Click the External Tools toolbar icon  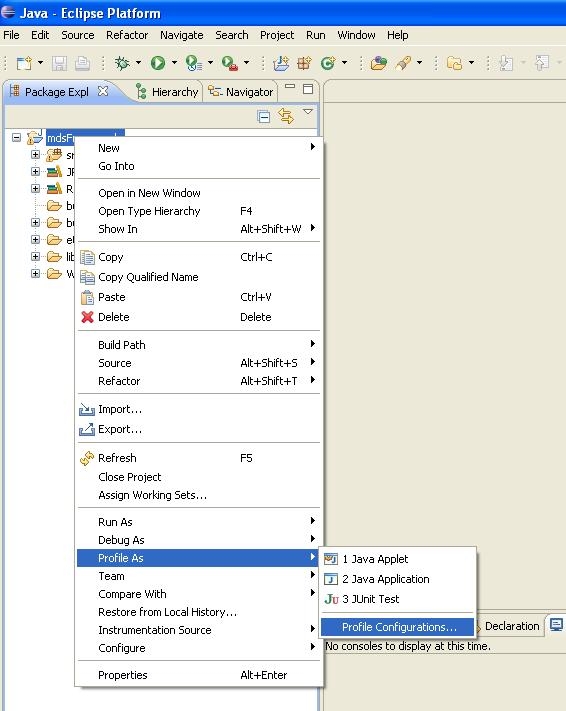tap(230, 63)
